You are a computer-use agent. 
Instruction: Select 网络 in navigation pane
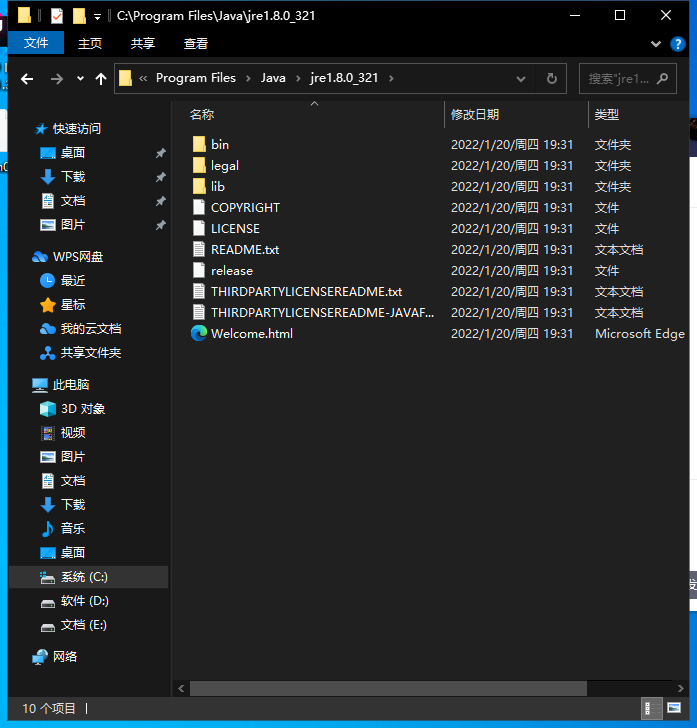point(65,656)
